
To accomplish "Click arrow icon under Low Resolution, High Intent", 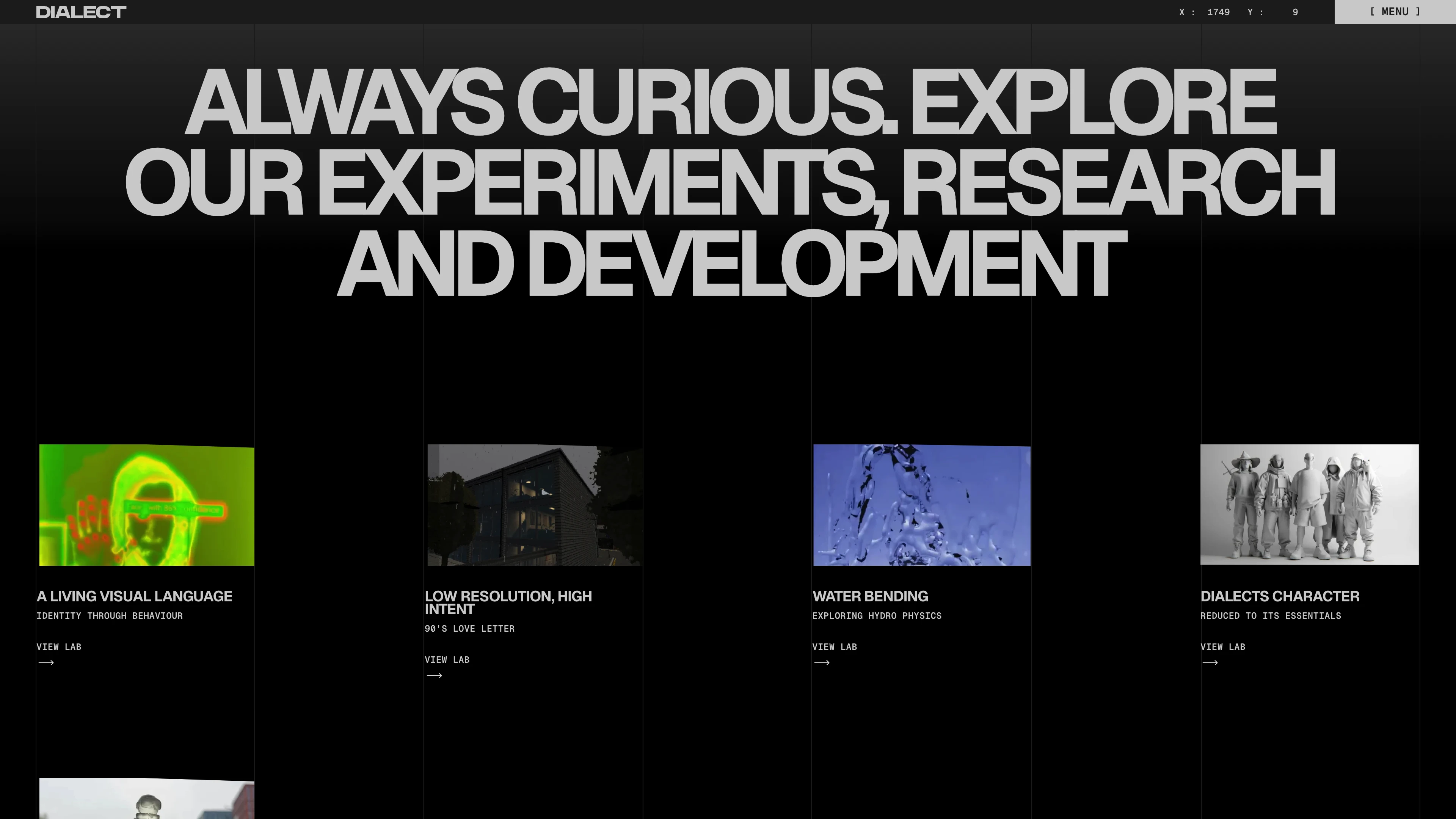I will tap(434, 675).
